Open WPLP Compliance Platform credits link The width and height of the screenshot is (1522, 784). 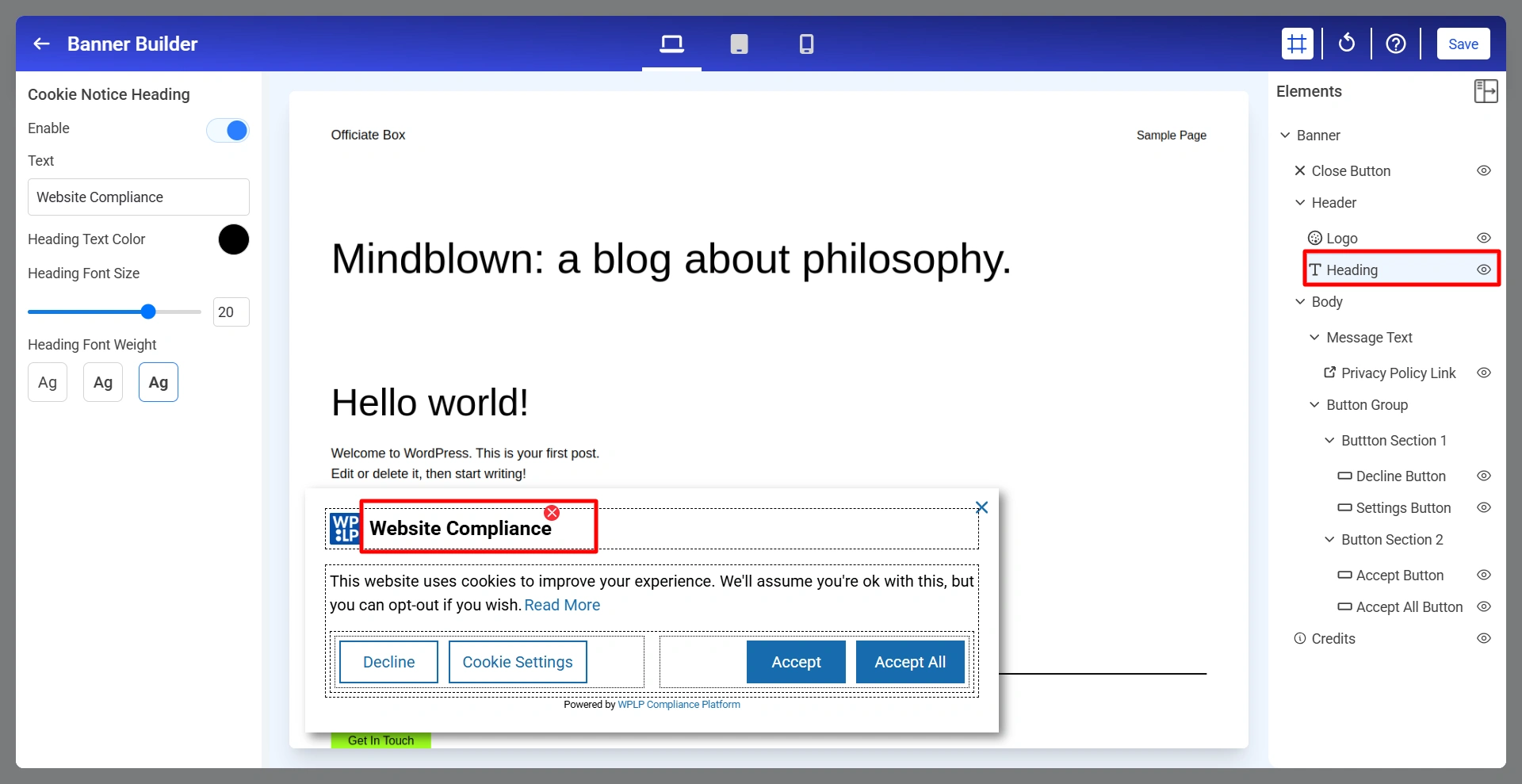(679, 704)
